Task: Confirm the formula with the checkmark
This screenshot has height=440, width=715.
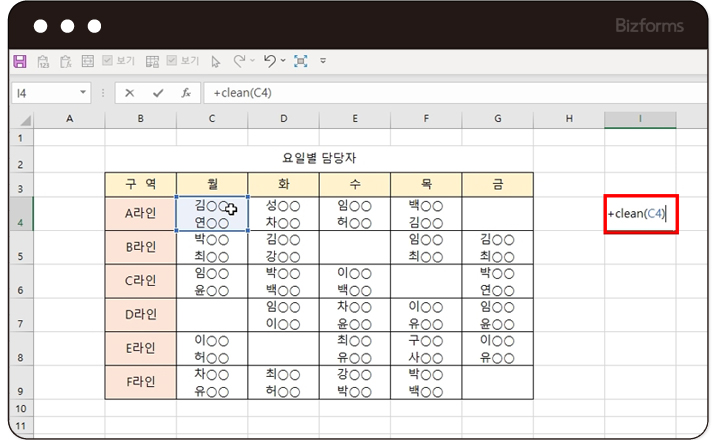Action: (x=158, y=93)
